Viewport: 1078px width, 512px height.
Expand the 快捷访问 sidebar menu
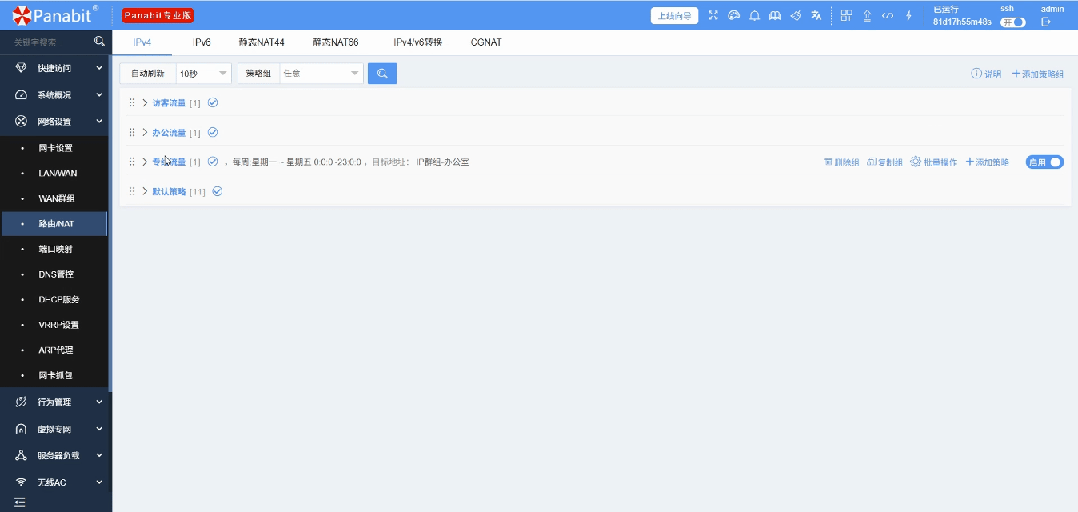[x=55, y=68]
